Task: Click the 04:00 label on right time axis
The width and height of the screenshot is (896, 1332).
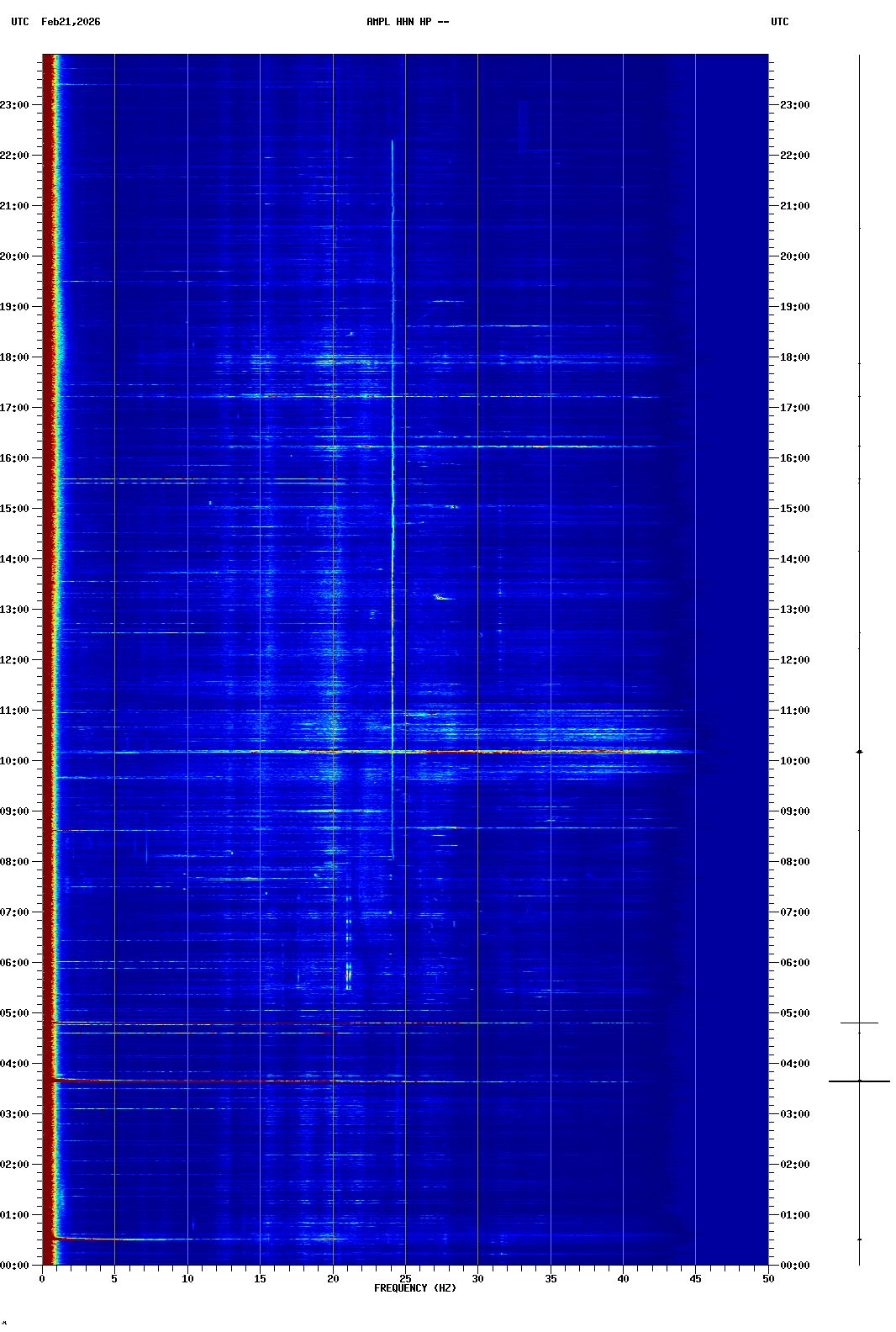Action: (x=794, y=1064)
